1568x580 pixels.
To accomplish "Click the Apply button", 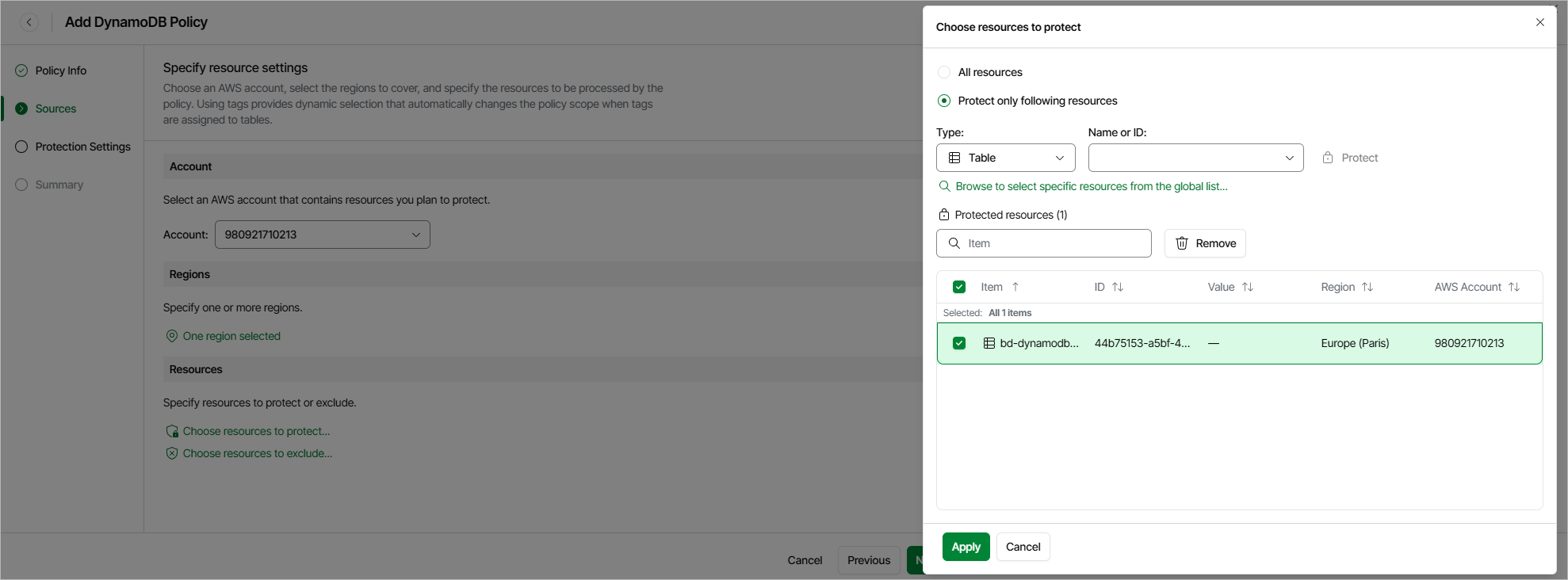I will tap(966, 547).
